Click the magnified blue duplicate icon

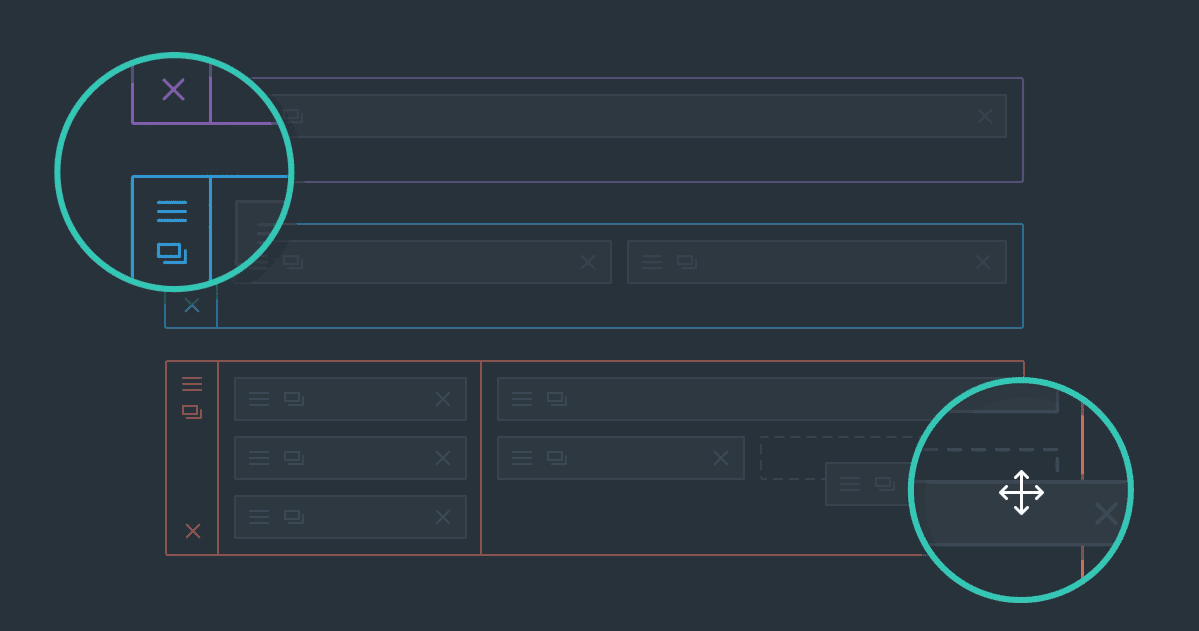coord(172,253)
